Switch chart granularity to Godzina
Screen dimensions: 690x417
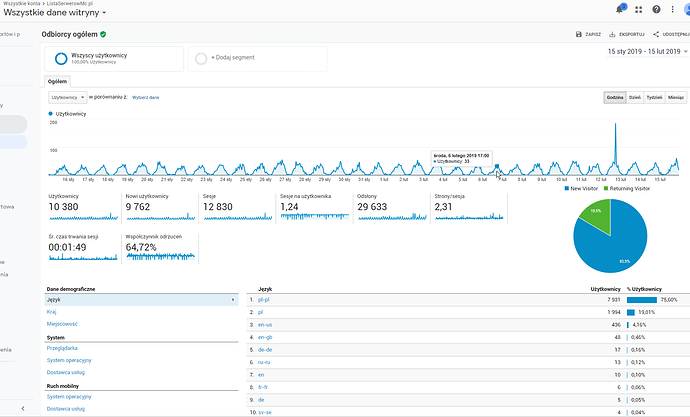[x=614, y=97]
